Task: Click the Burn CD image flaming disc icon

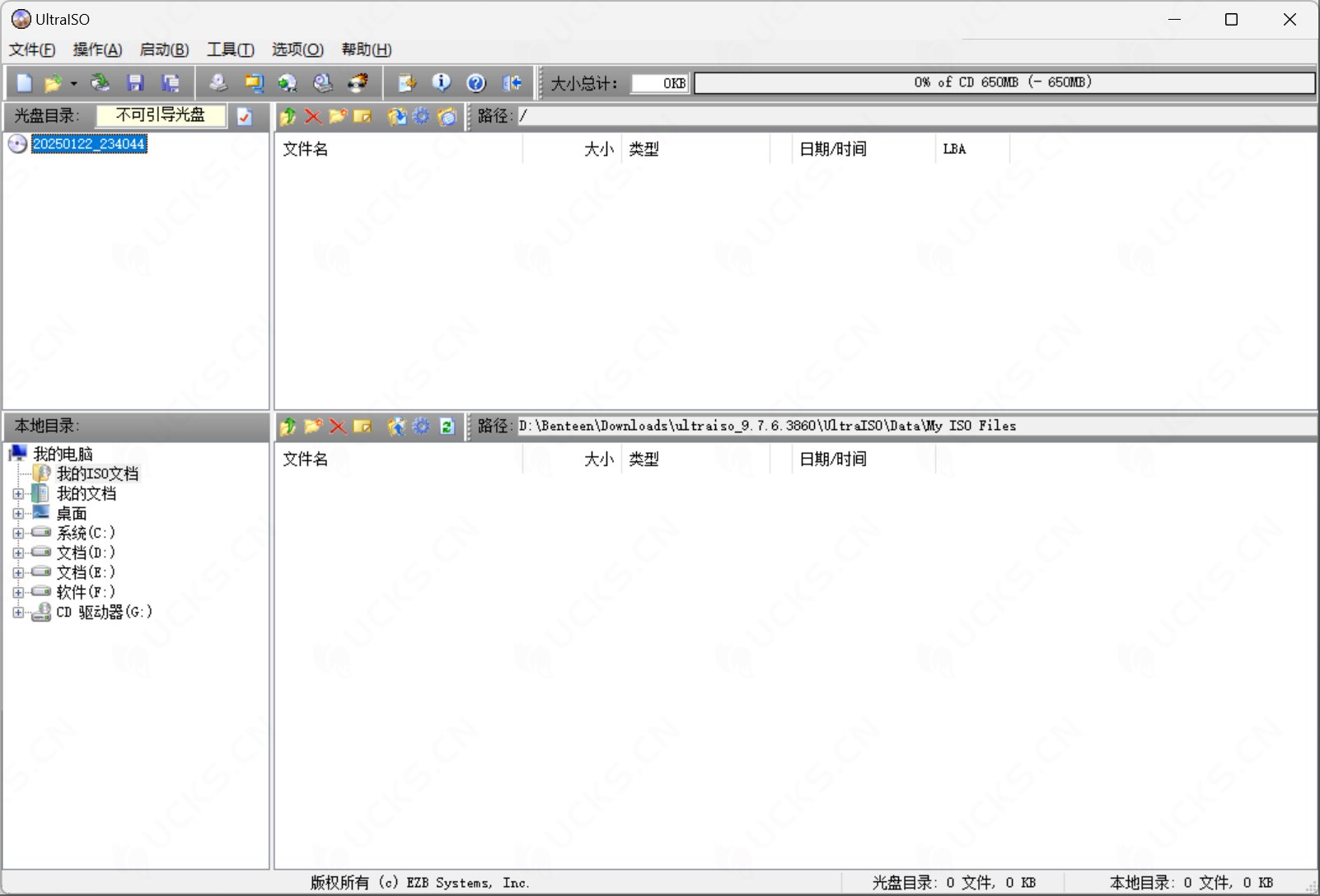Action: pyautogui.click(x=358, y=83)
